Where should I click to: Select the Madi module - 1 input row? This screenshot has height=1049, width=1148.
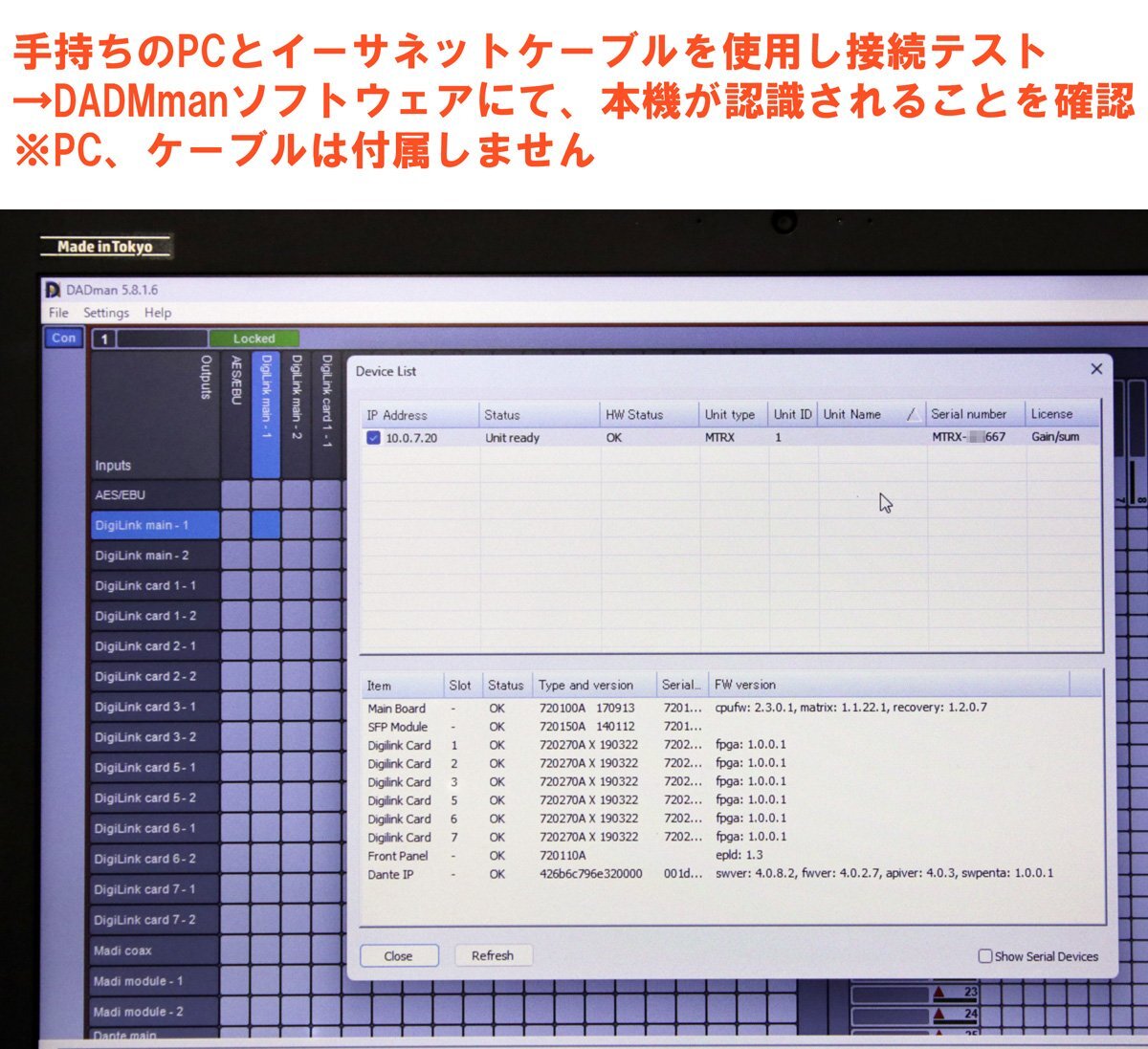(155, 981)
